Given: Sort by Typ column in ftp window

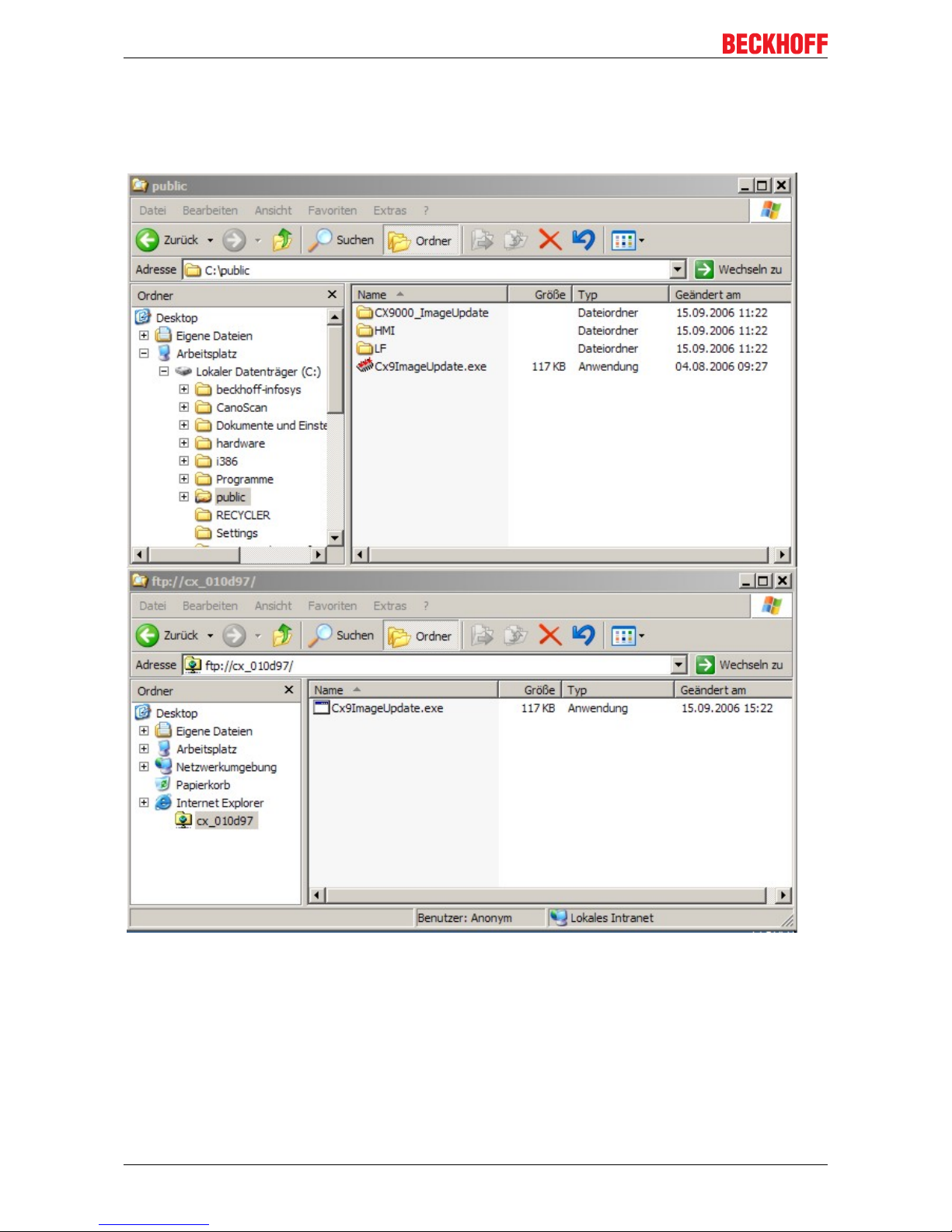Looking at the screenshot, I should [x=618, y=690].
